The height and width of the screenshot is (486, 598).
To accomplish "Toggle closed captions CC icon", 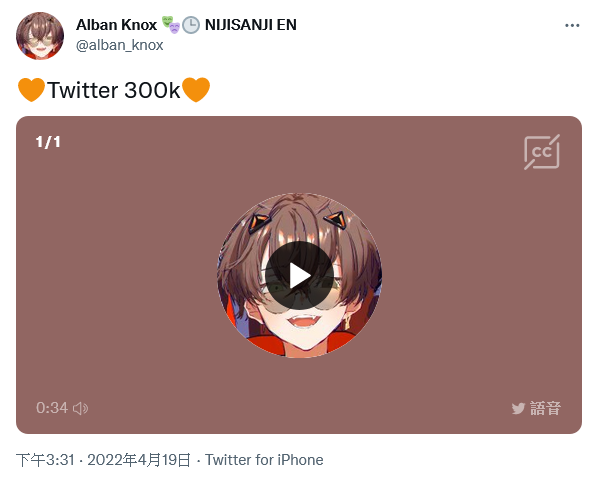I will tap(542, 152).
